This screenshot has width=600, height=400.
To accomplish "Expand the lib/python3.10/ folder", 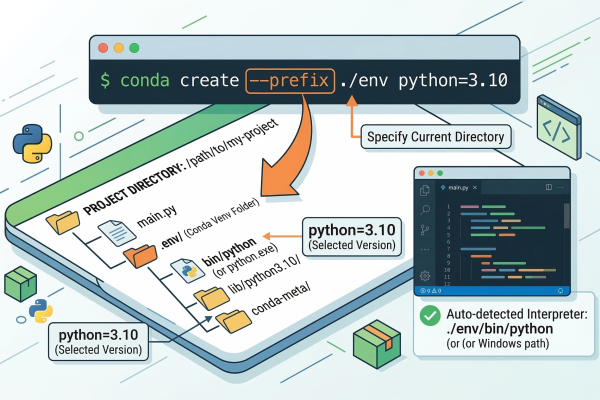I will click(x=212, y=298).
